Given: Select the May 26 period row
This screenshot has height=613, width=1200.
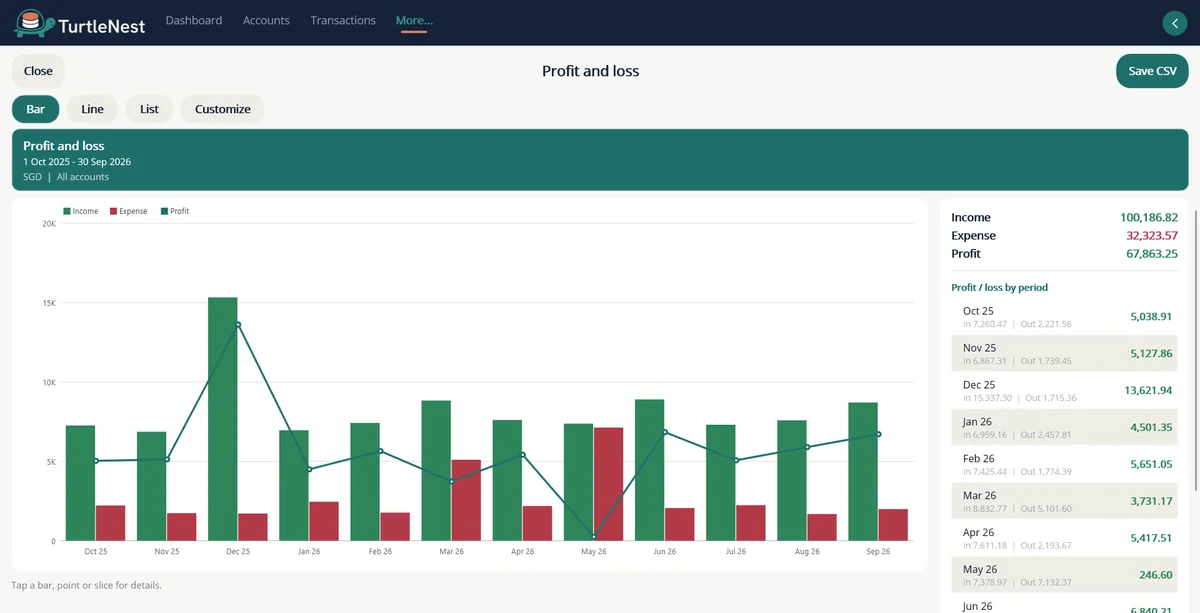Looking at the screenshot, I should [x=1064, y=575].
